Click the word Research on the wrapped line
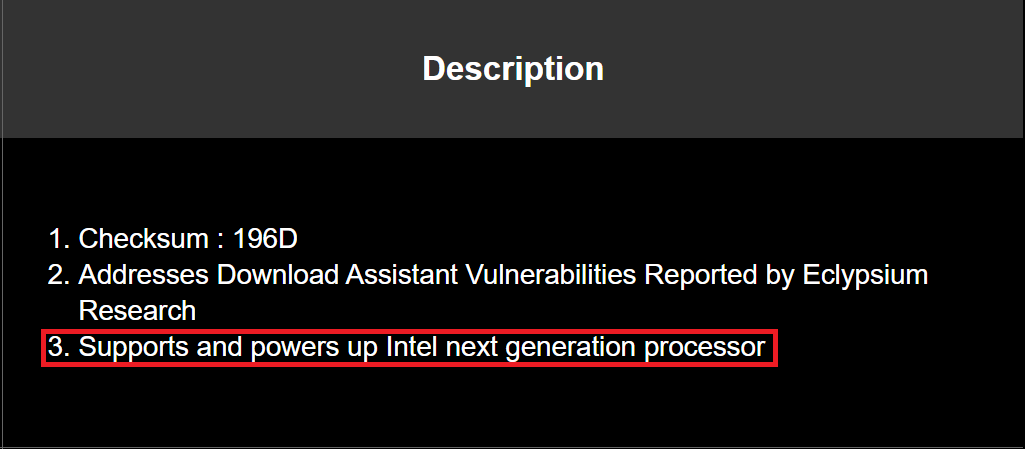 [137, 310]
